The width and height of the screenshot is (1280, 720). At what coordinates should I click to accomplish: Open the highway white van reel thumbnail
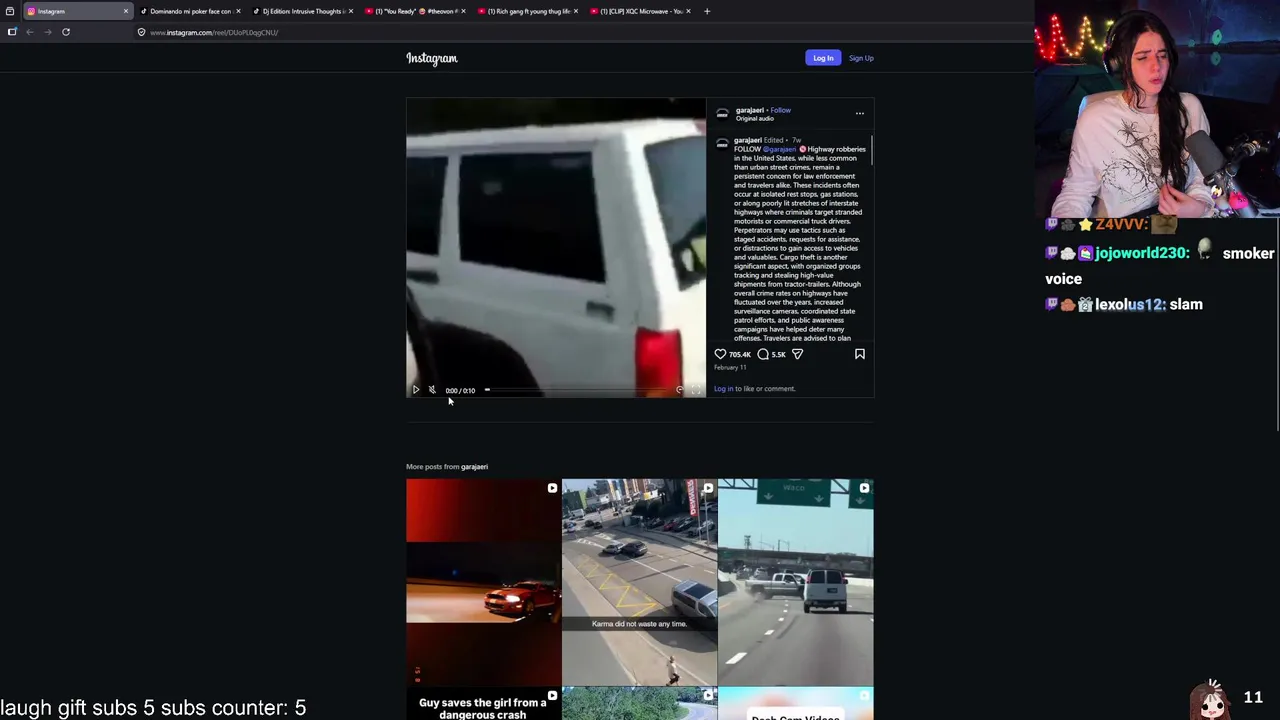795,582
